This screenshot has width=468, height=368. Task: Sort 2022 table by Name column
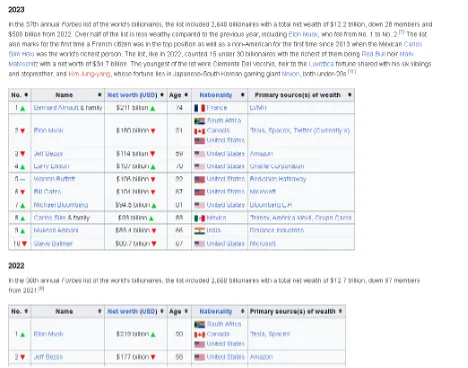99,311
